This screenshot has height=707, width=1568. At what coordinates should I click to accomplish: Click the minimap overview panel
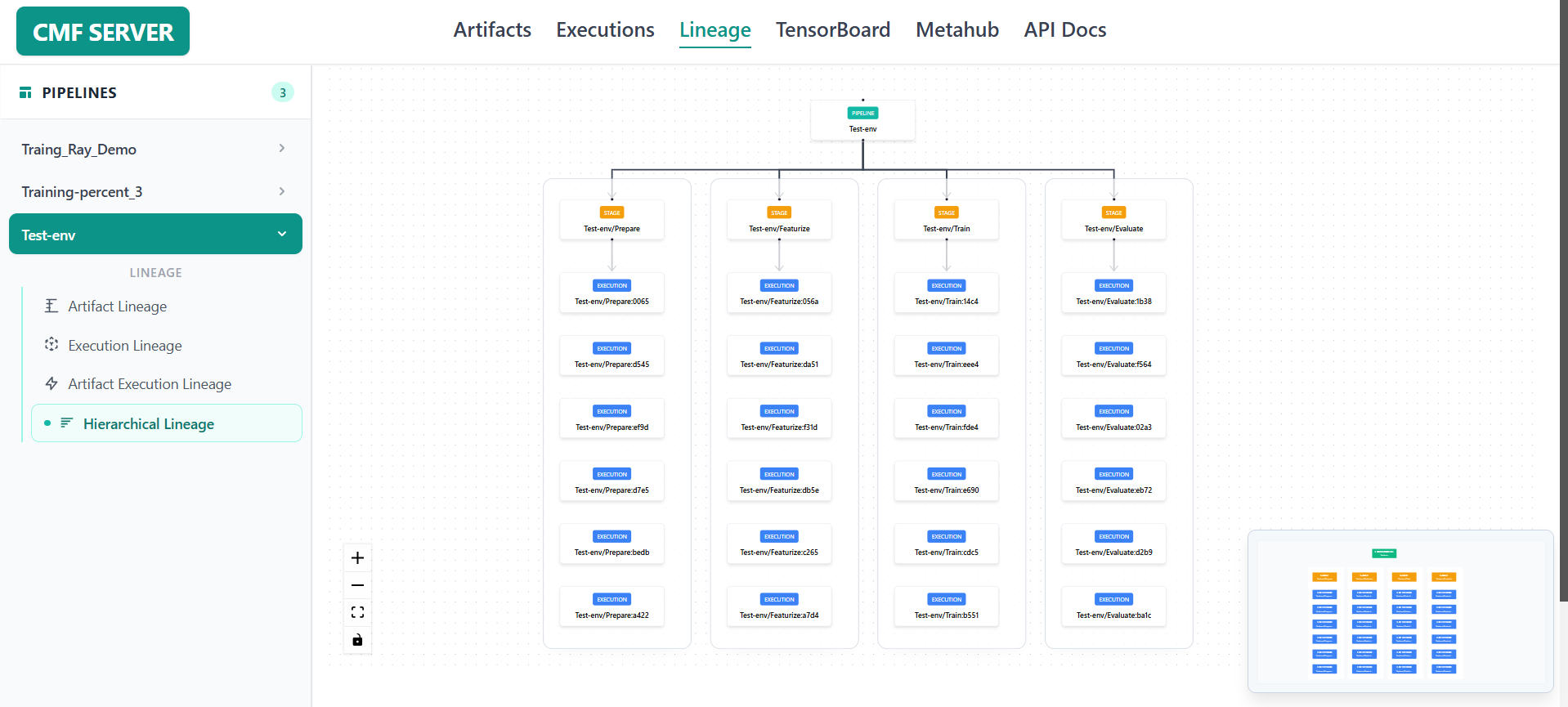pyautogui.click(x=1400, y=611)
